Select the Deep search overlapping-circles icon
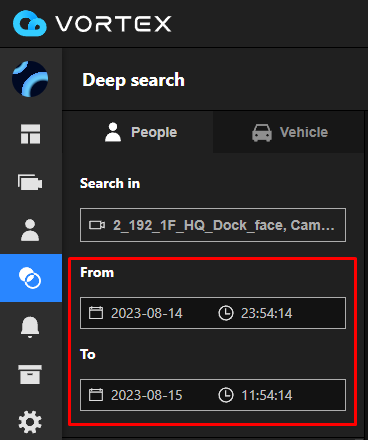368x440 pixels. tap(30, 278)
